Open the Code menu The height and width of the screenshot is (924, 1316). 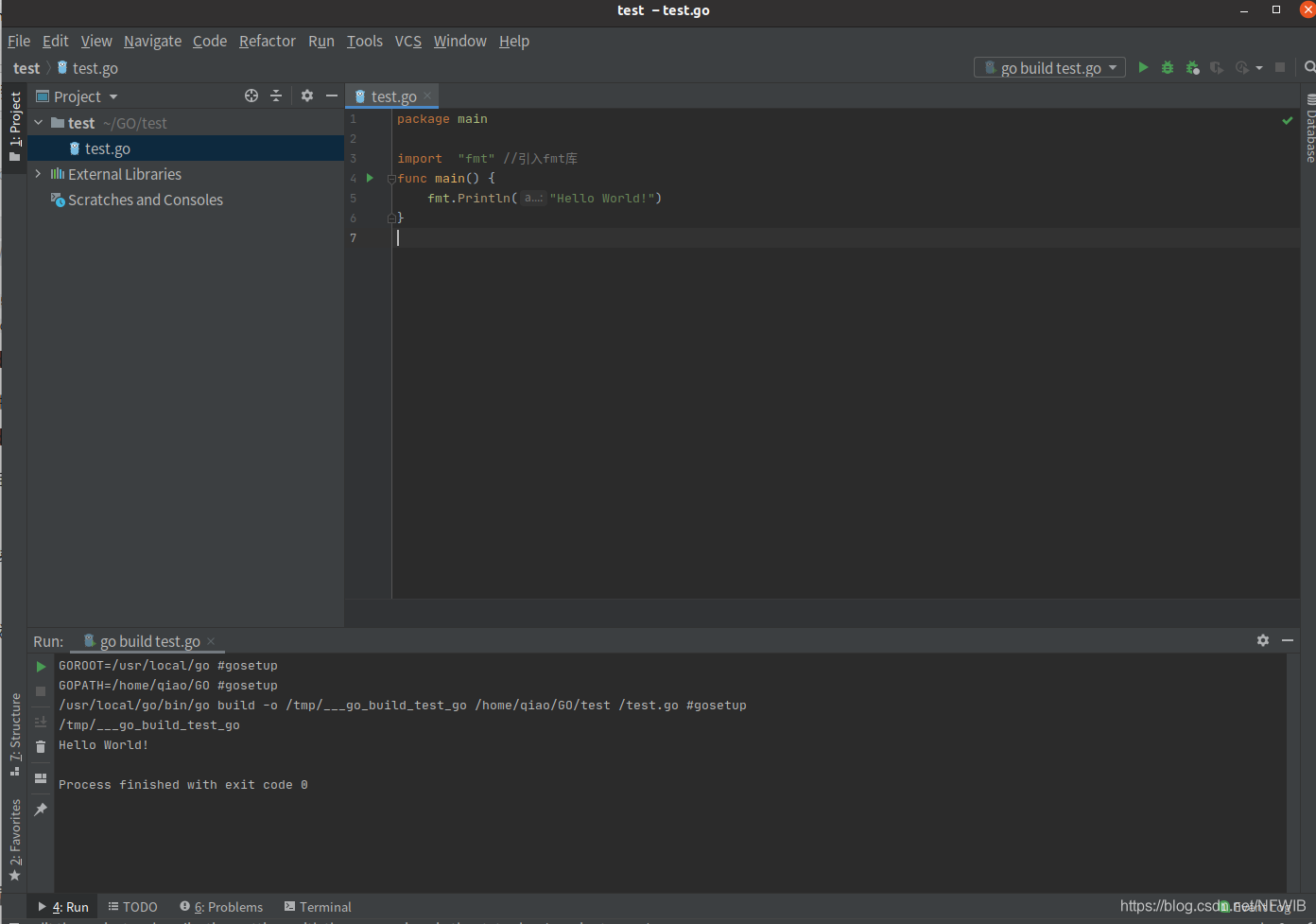click(210, 41)
